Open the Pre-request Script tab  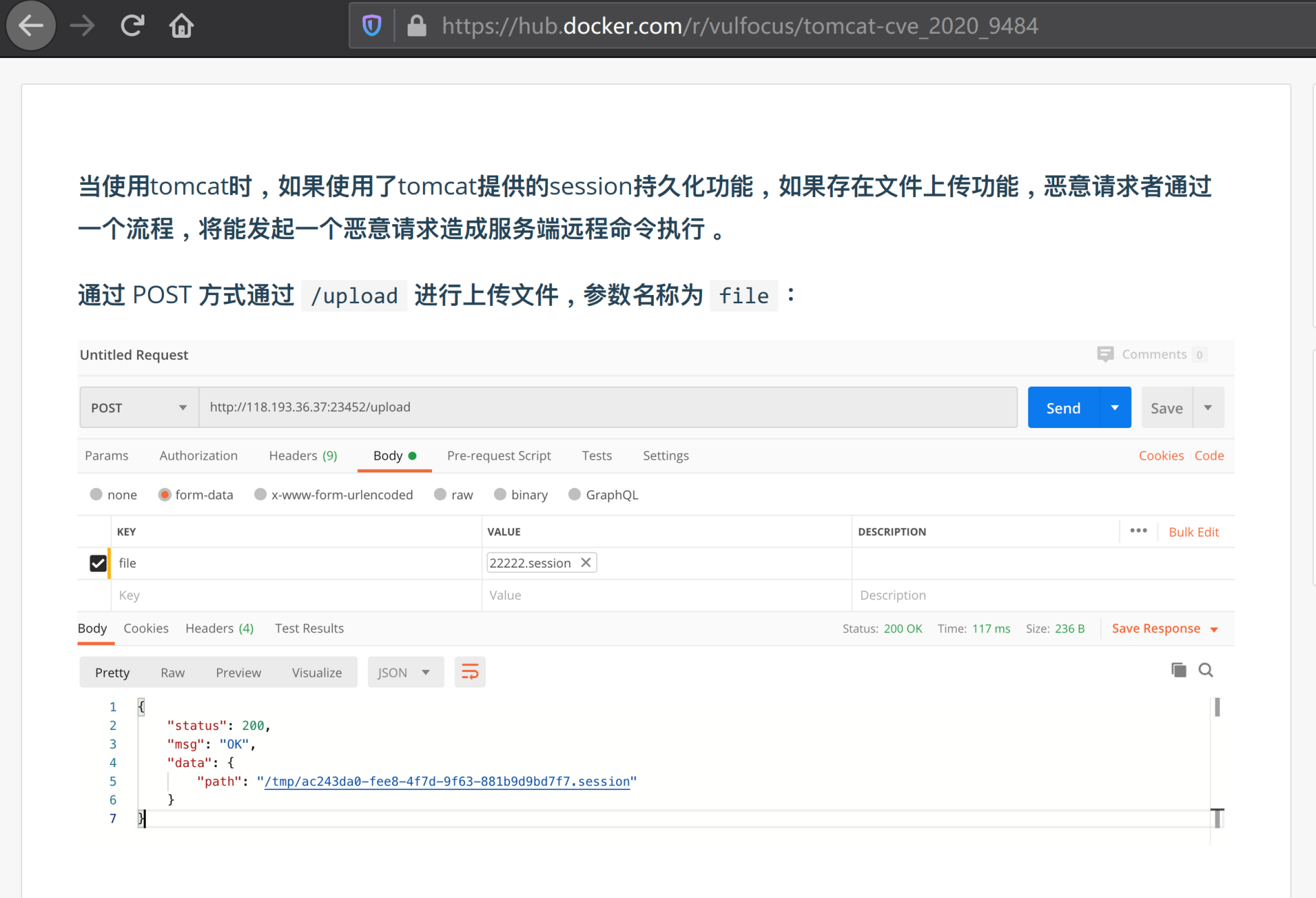click(499, 455)
